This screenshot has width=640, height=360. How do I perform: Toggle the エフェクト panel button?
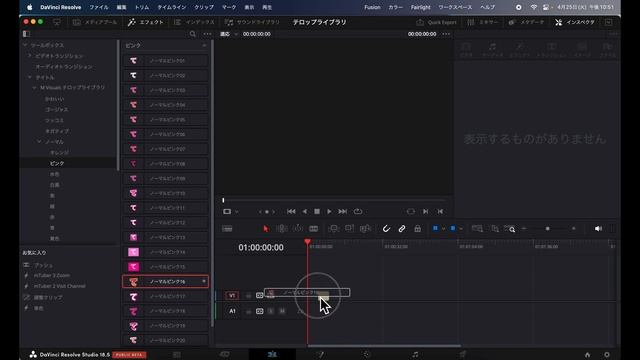(x=145, y=22)
